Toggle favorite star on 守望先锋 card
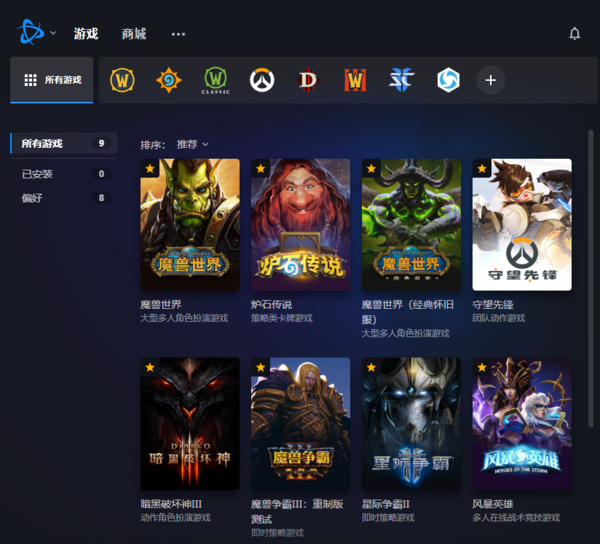Image resolution: width=600 pixels, height=544 pixels. click(x=482, y=168)
